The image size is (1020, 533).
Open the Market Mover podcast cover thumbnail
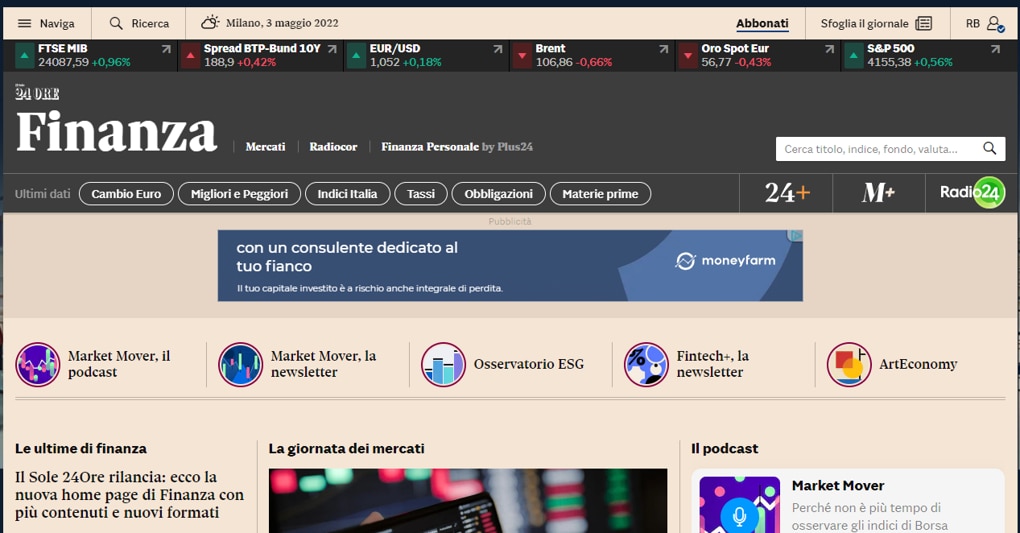point(740,504)
